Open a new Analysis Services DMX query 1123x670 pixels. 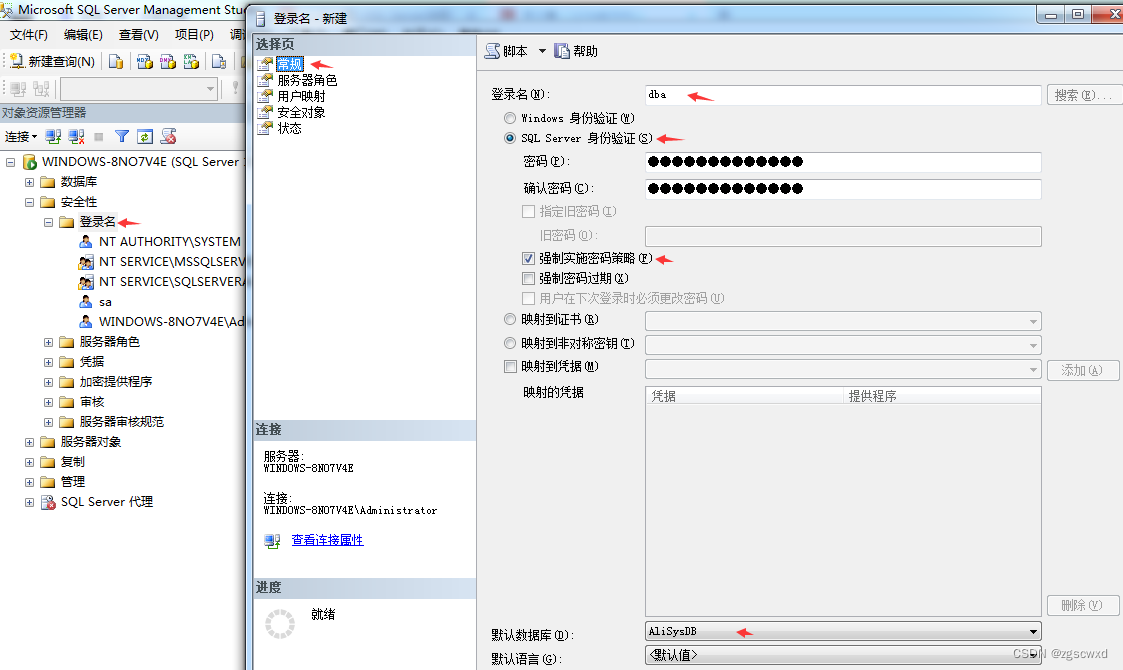point(168,62)
